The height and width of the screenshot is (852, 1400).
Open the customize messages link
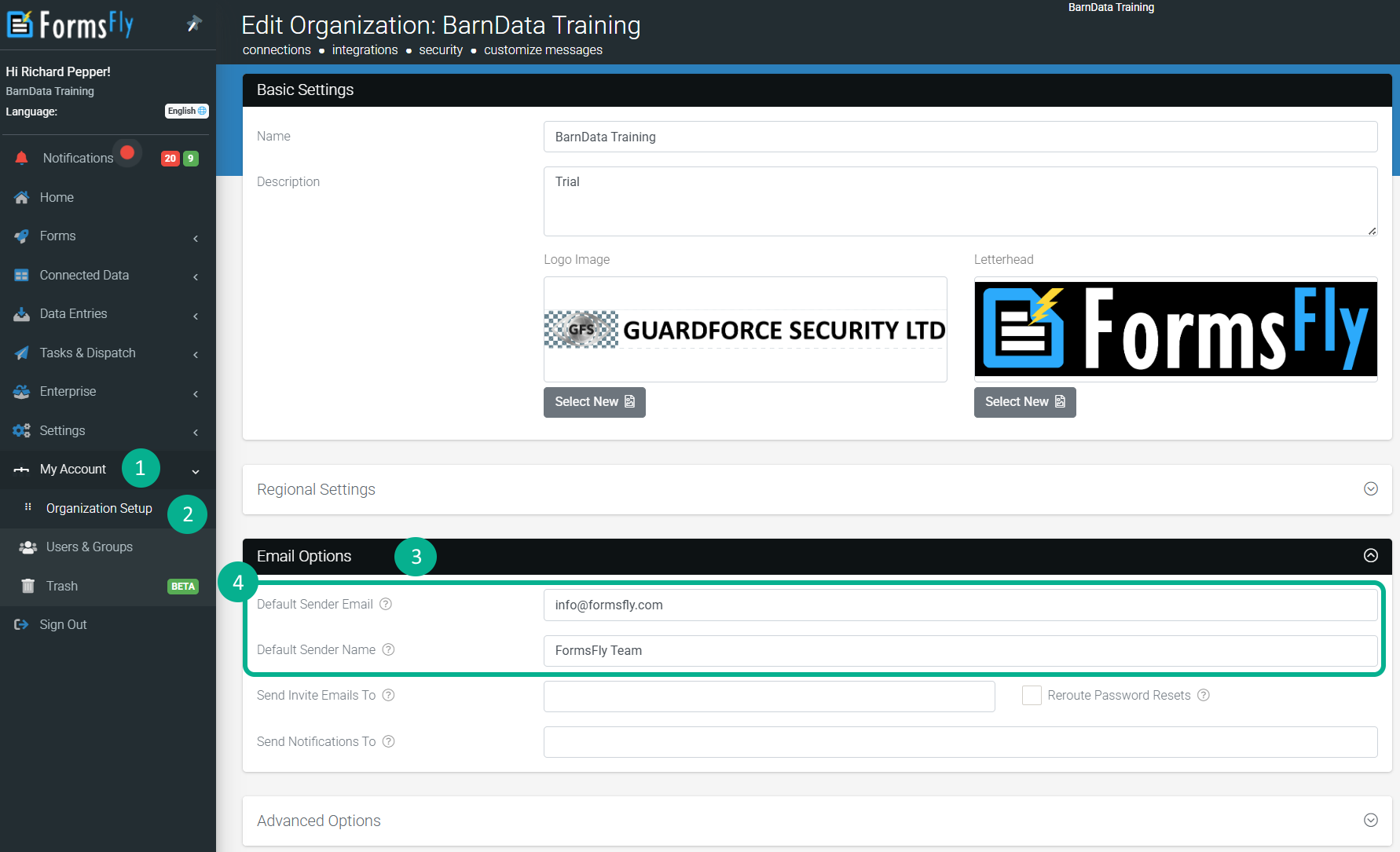543,50
